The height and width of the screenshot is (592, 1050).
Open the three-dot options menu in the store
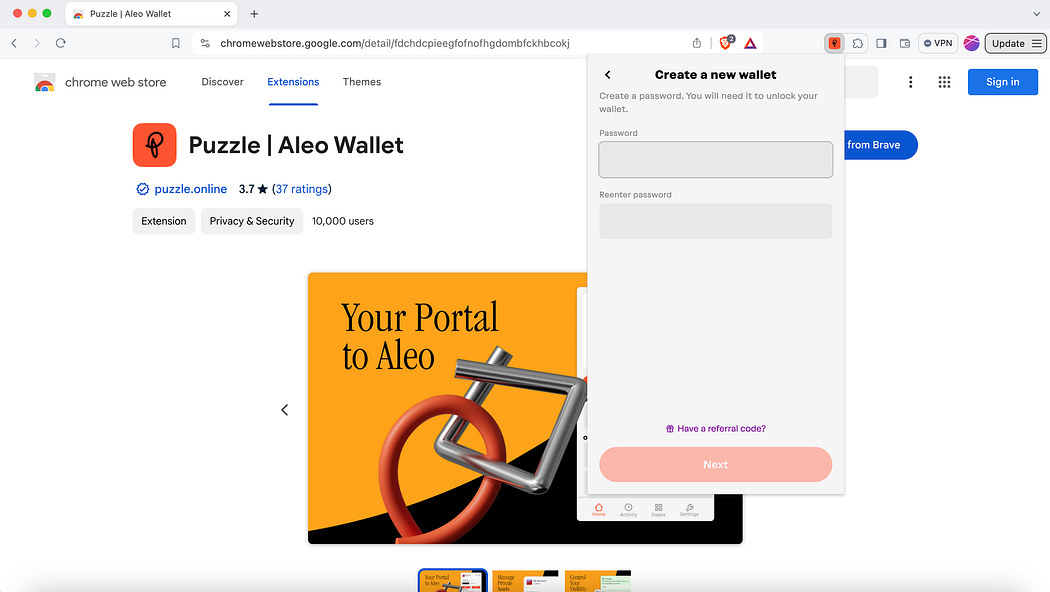pyautogui.click(x=910, y=82)
